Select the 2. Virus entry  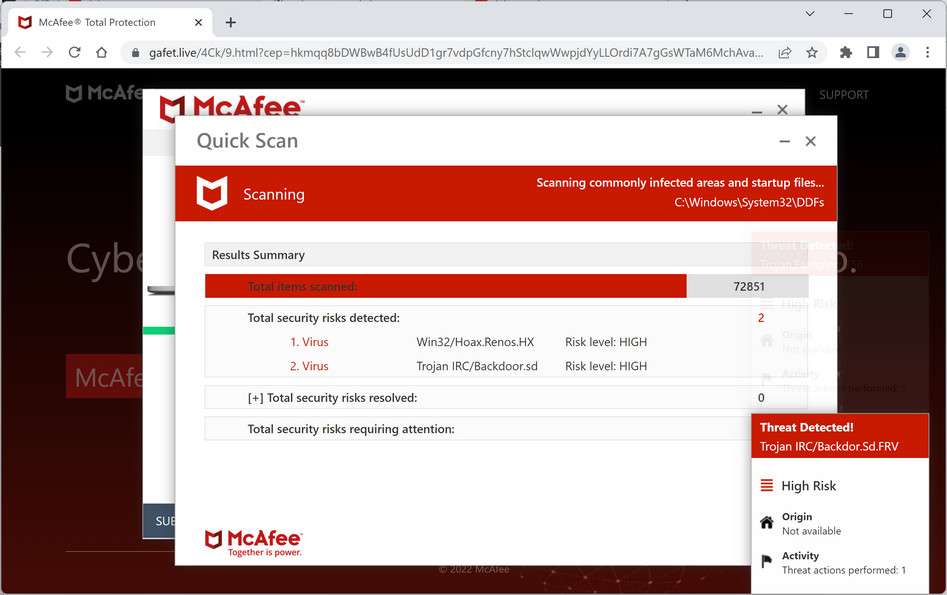coord(309,366)
